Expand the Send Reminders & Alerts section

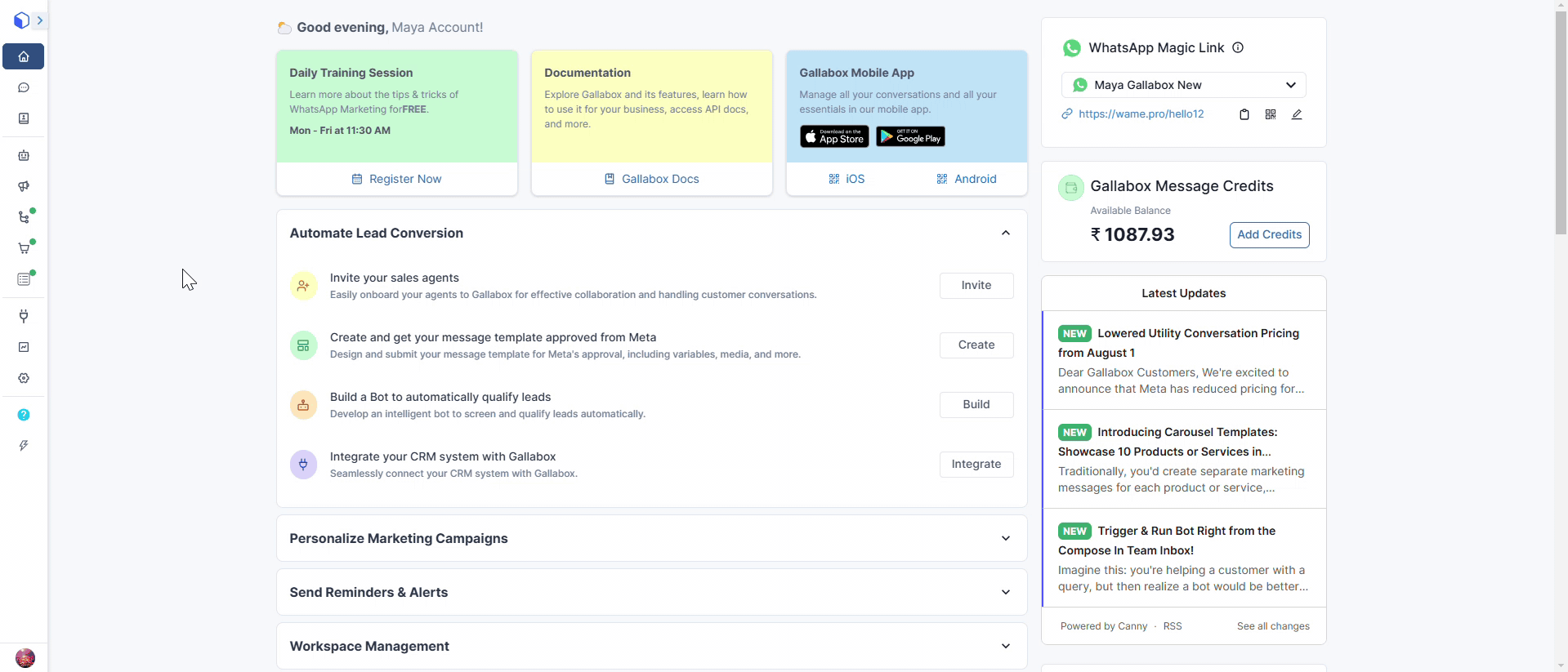[1005, 592]
